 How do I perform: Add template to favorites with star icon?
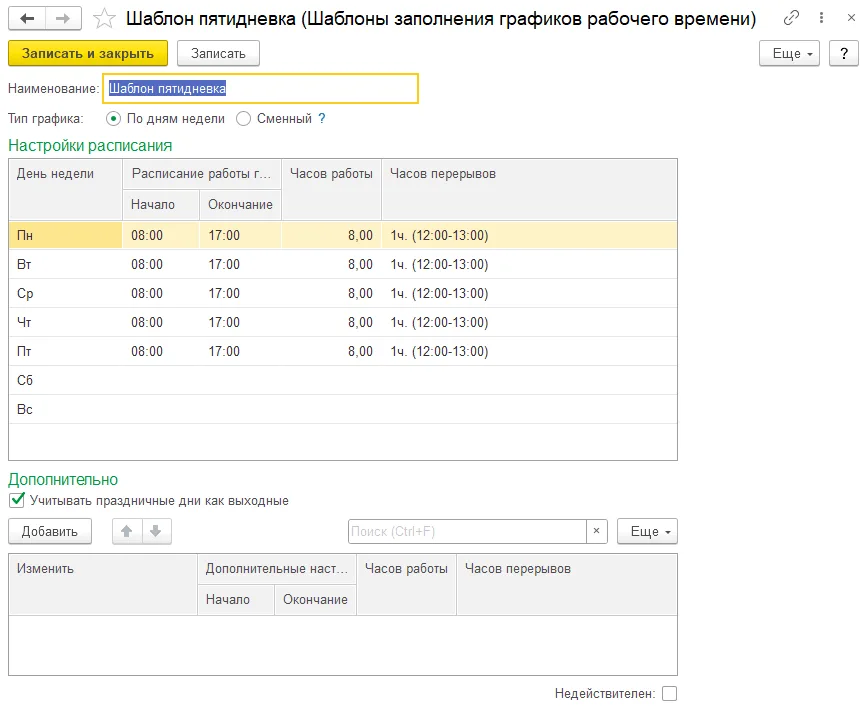[104, 19]
